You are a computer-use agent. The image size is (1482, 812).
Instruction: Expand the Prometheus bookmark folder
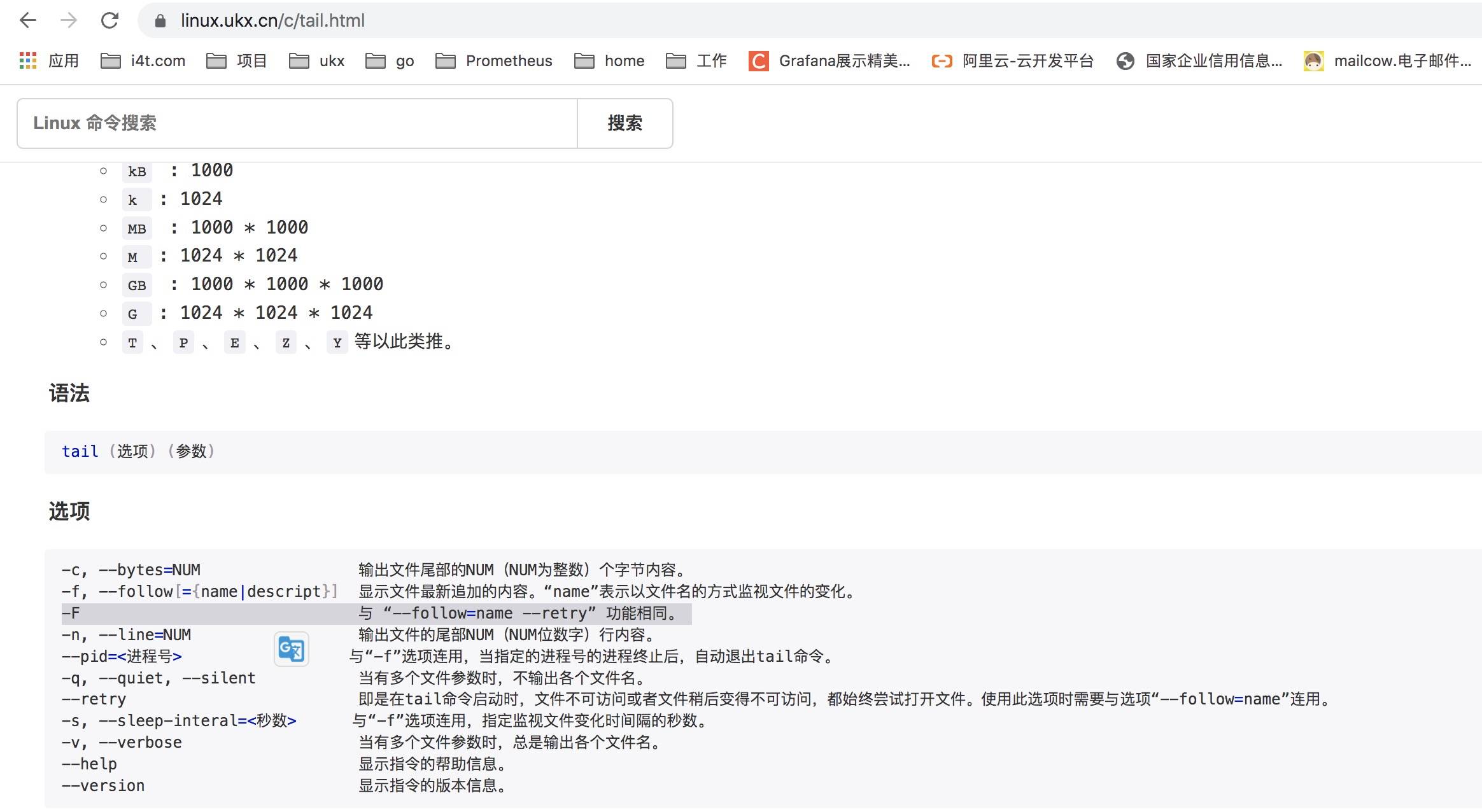(494, 60)
